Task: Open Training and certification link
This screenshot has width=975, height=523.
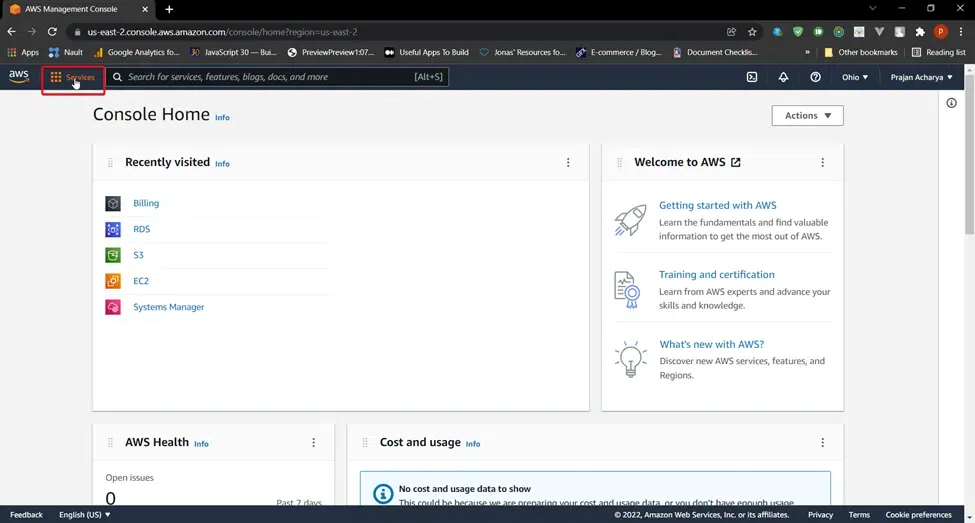Action: [716, 274]
